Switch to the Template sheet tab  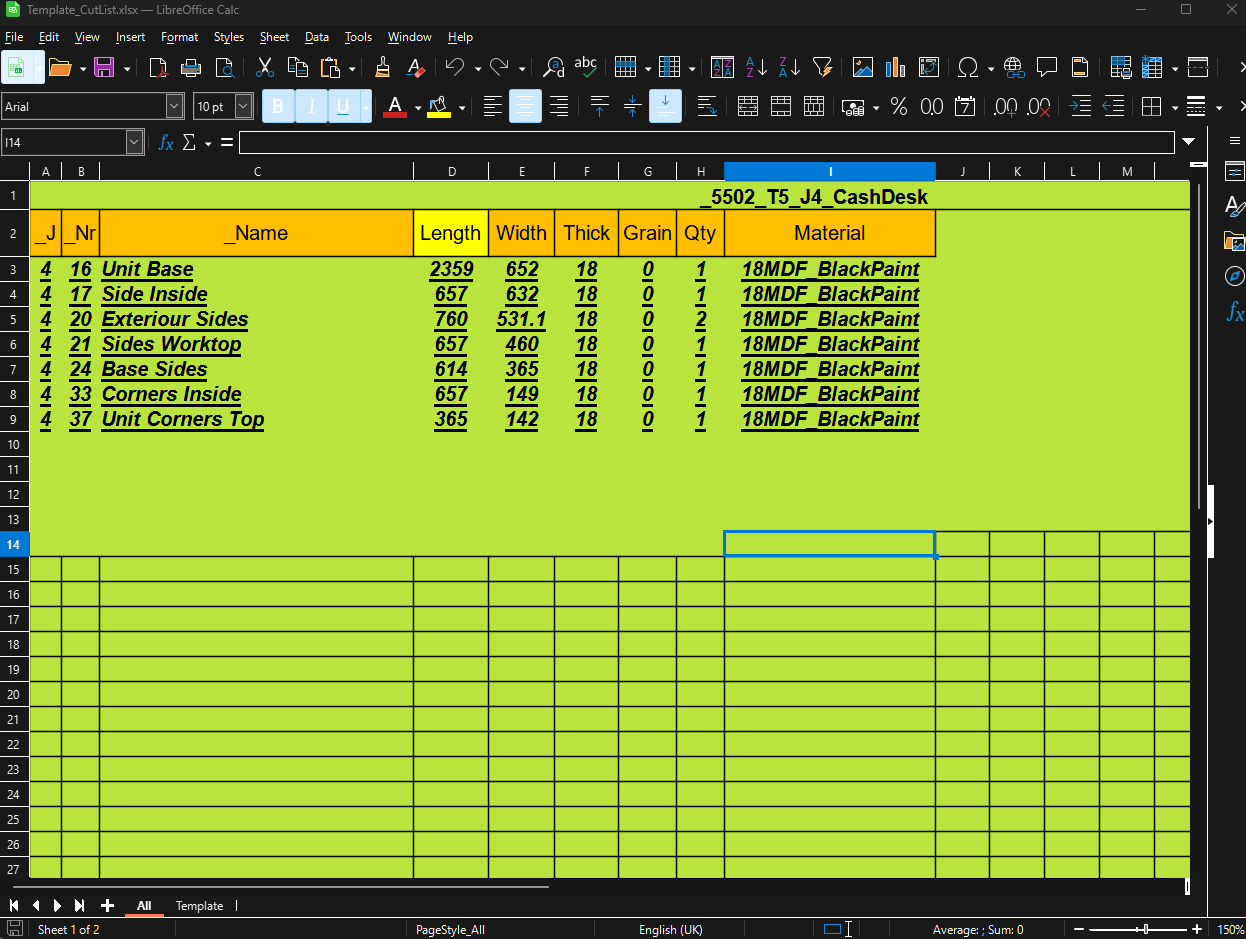coord(200,905)
